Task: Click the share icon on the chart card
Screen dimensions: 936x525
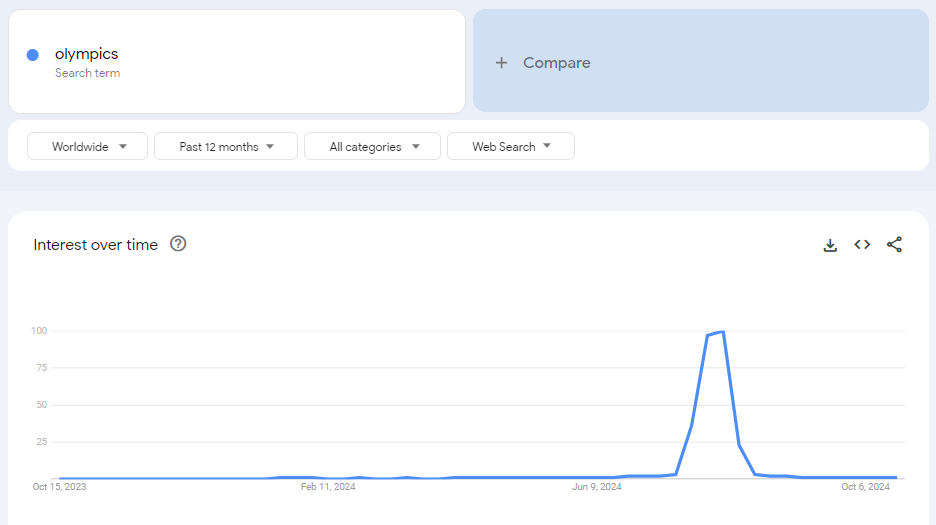Action: pyautogui.click(x=894, y=245)
